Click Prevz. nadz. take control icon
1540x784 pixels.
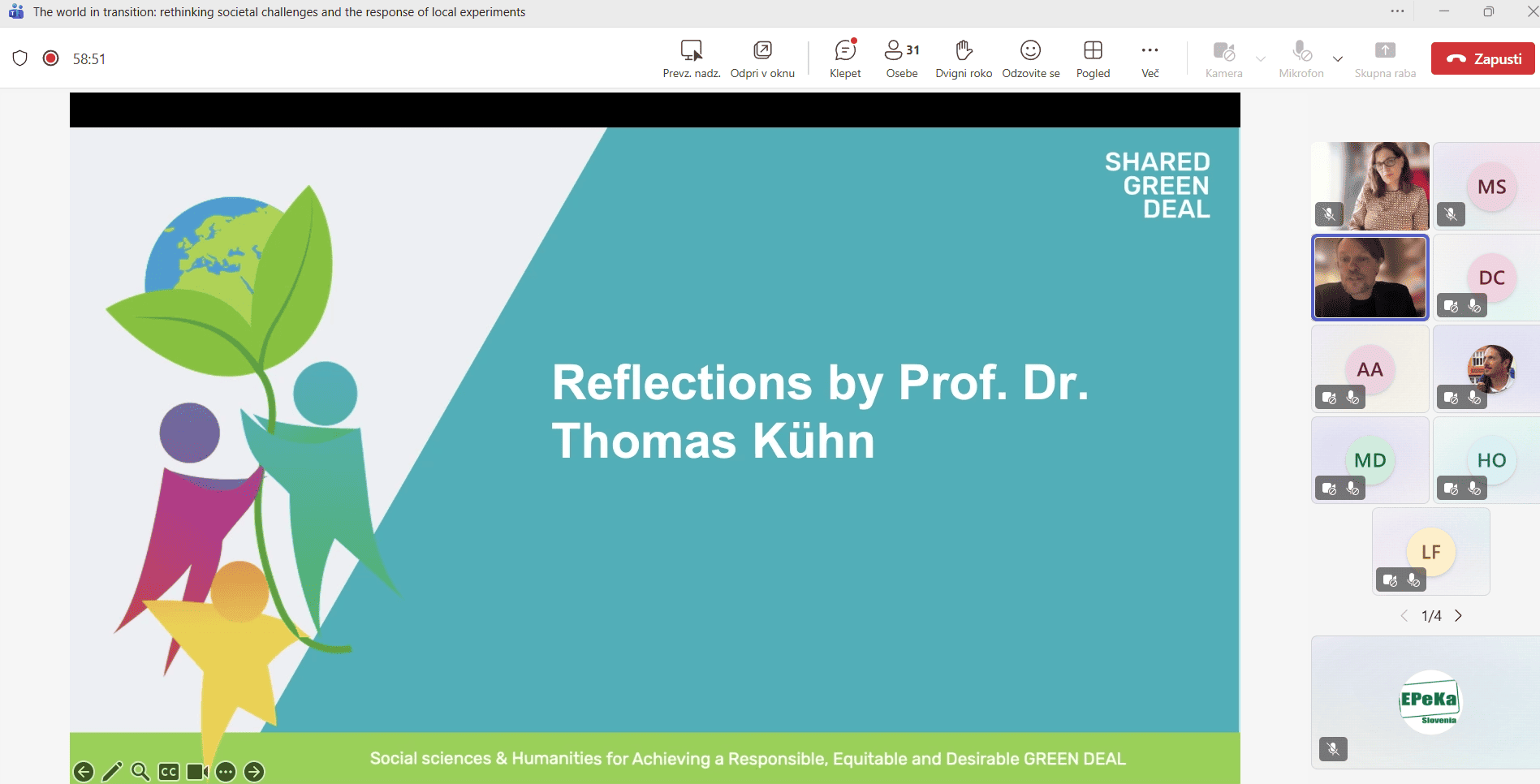(x=692, y=58)
